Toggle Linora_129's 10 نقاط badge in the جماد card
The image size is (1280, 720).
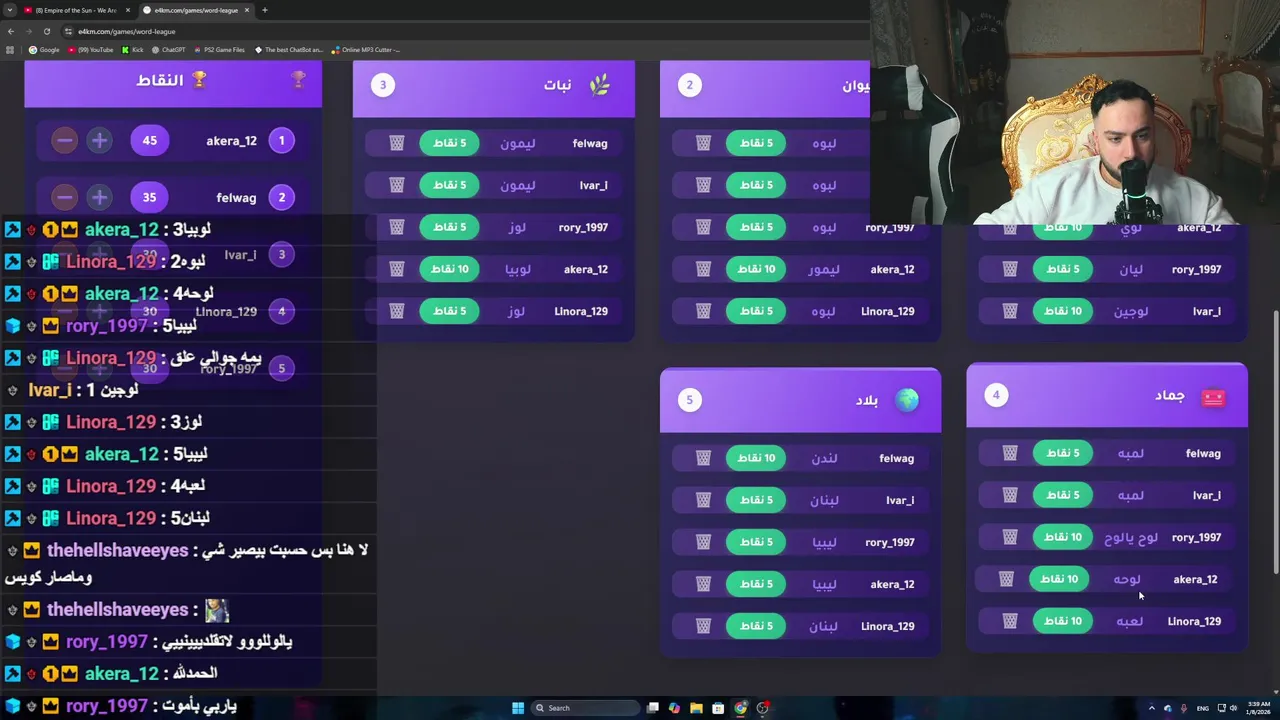point(1062,621)
